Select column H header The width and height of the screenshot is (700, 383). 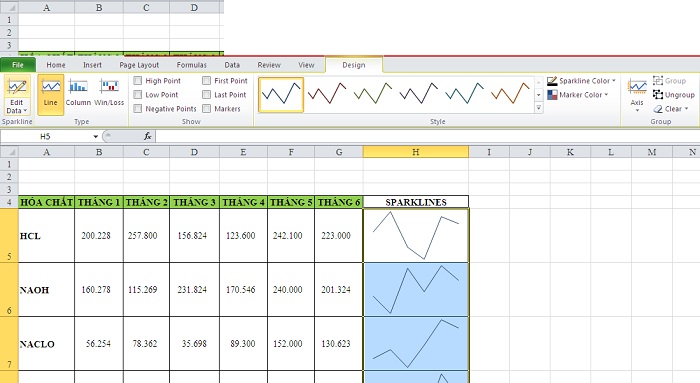coord(416,152)
